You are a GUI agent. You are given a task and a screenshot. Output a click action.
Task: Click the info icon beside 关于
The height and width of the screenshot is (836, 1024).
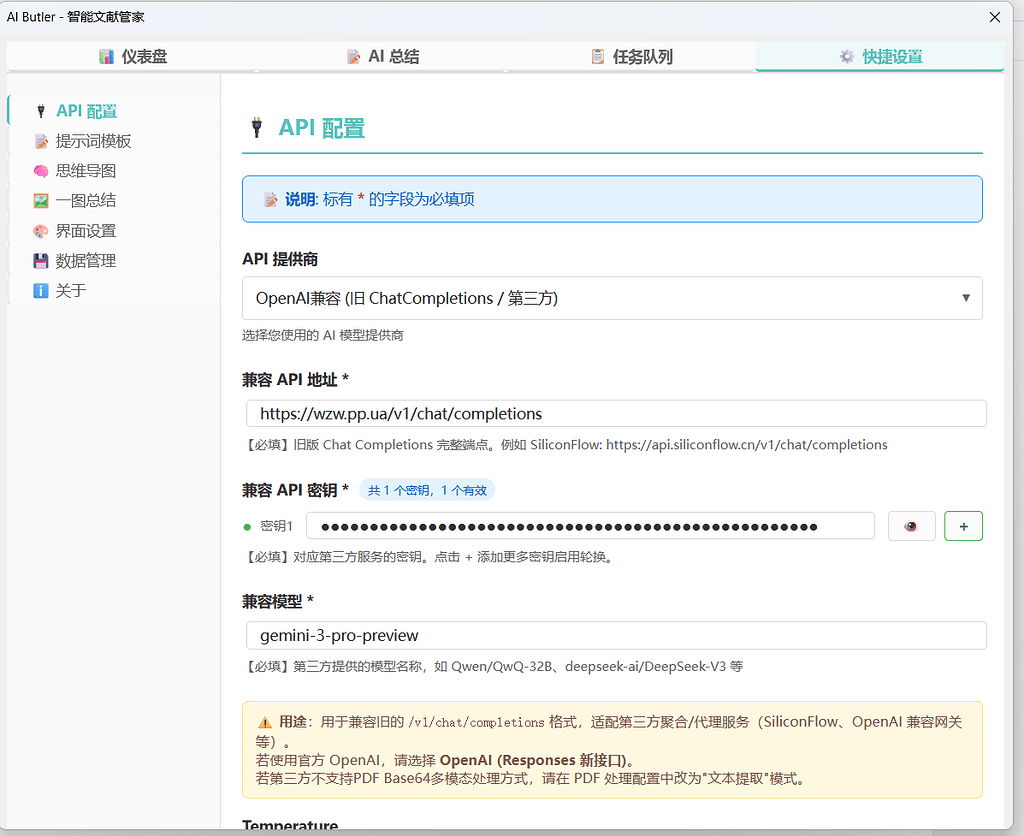41,291
